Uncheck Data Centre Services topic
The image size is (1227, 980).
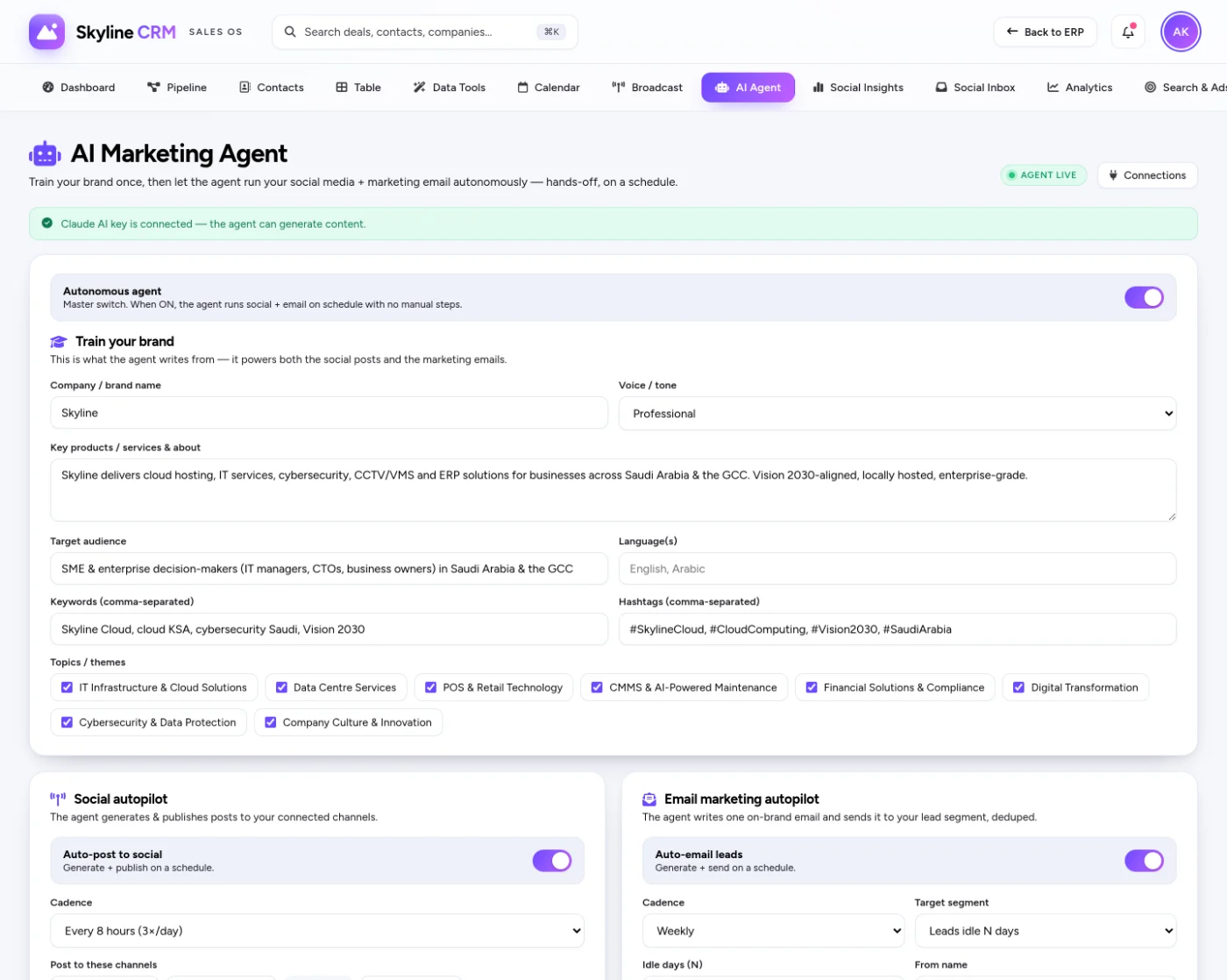point(281,687)
